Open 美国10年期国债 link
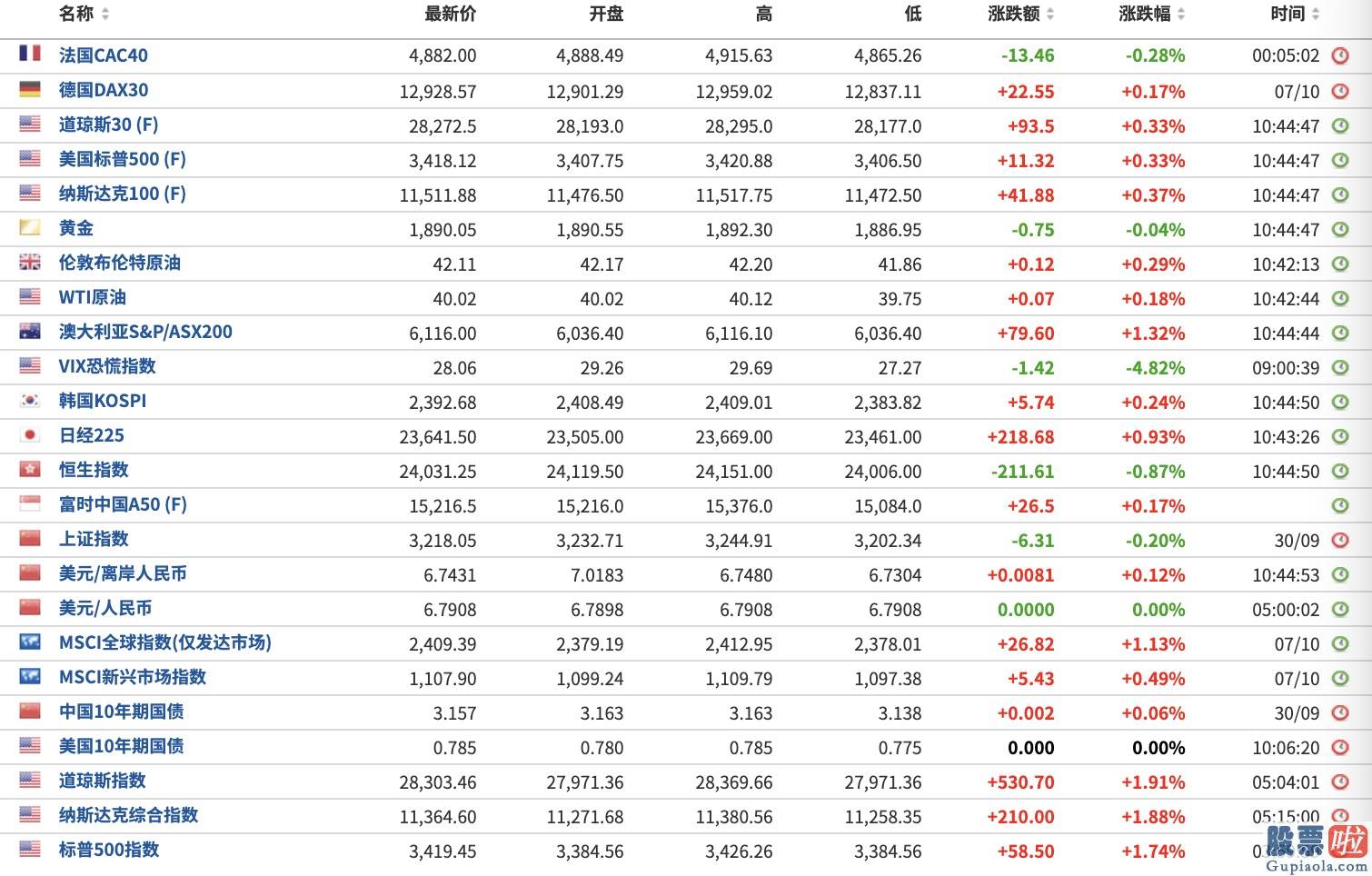The image size is (1372, 876). tap(122, 746)
